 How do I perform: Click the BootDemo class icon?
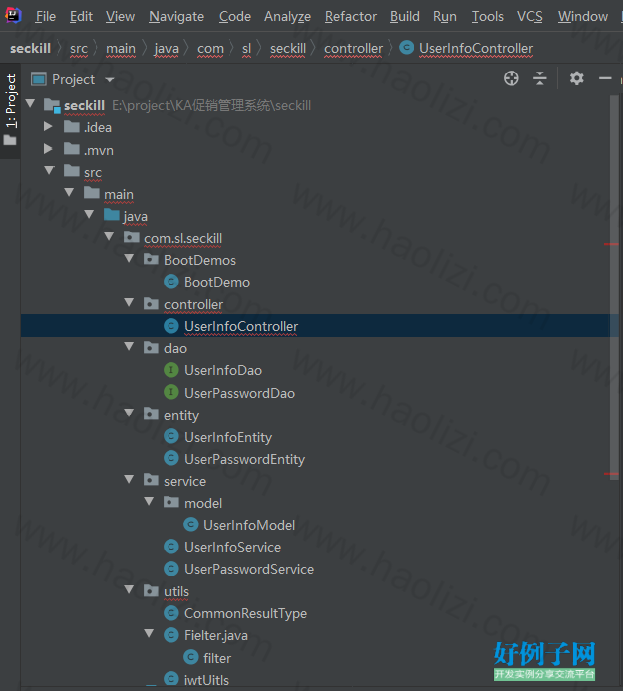coord(171,282)
